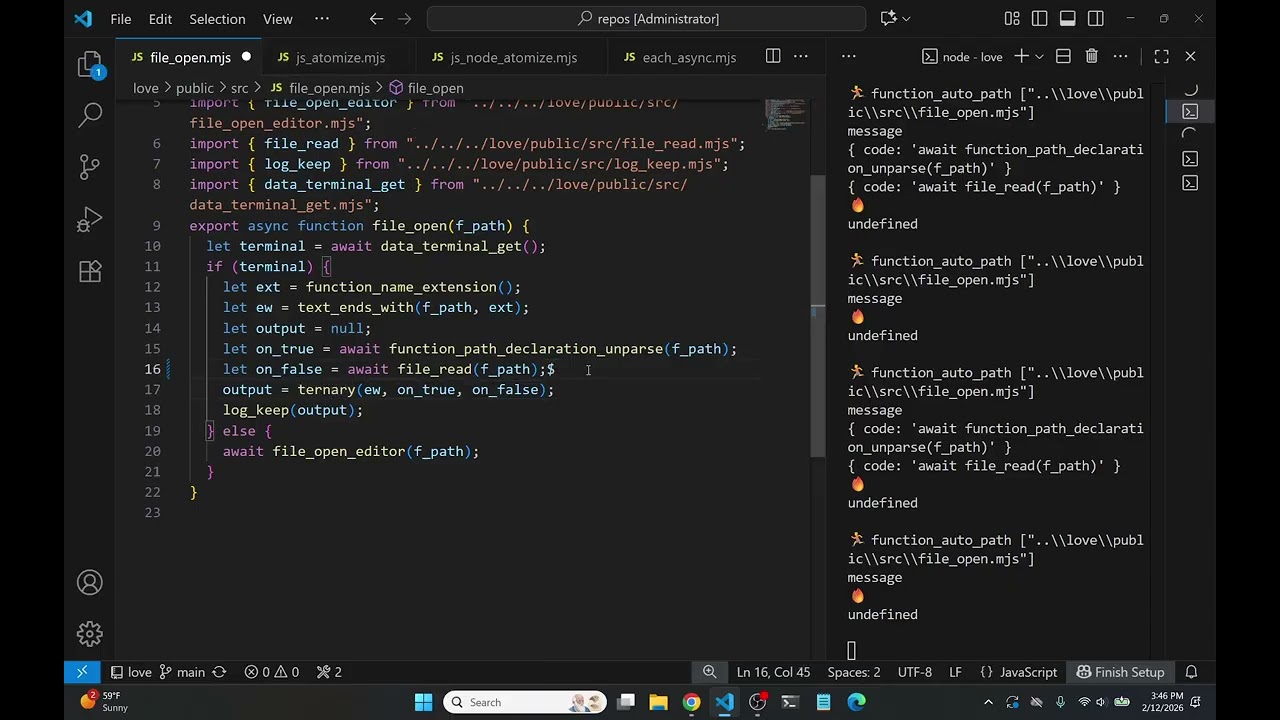
Task: Open editor More Actions ellipsis
Action: (x=801, y=56)
